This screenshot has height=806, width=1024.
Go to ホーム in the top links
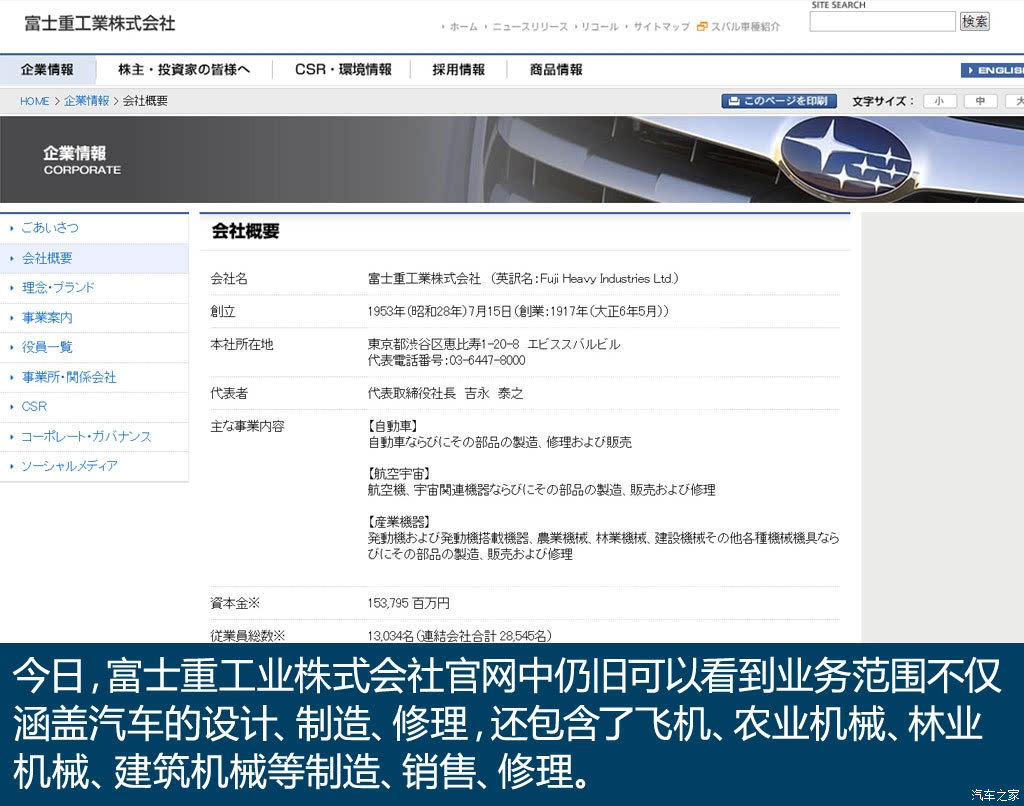tap(464, 27)
